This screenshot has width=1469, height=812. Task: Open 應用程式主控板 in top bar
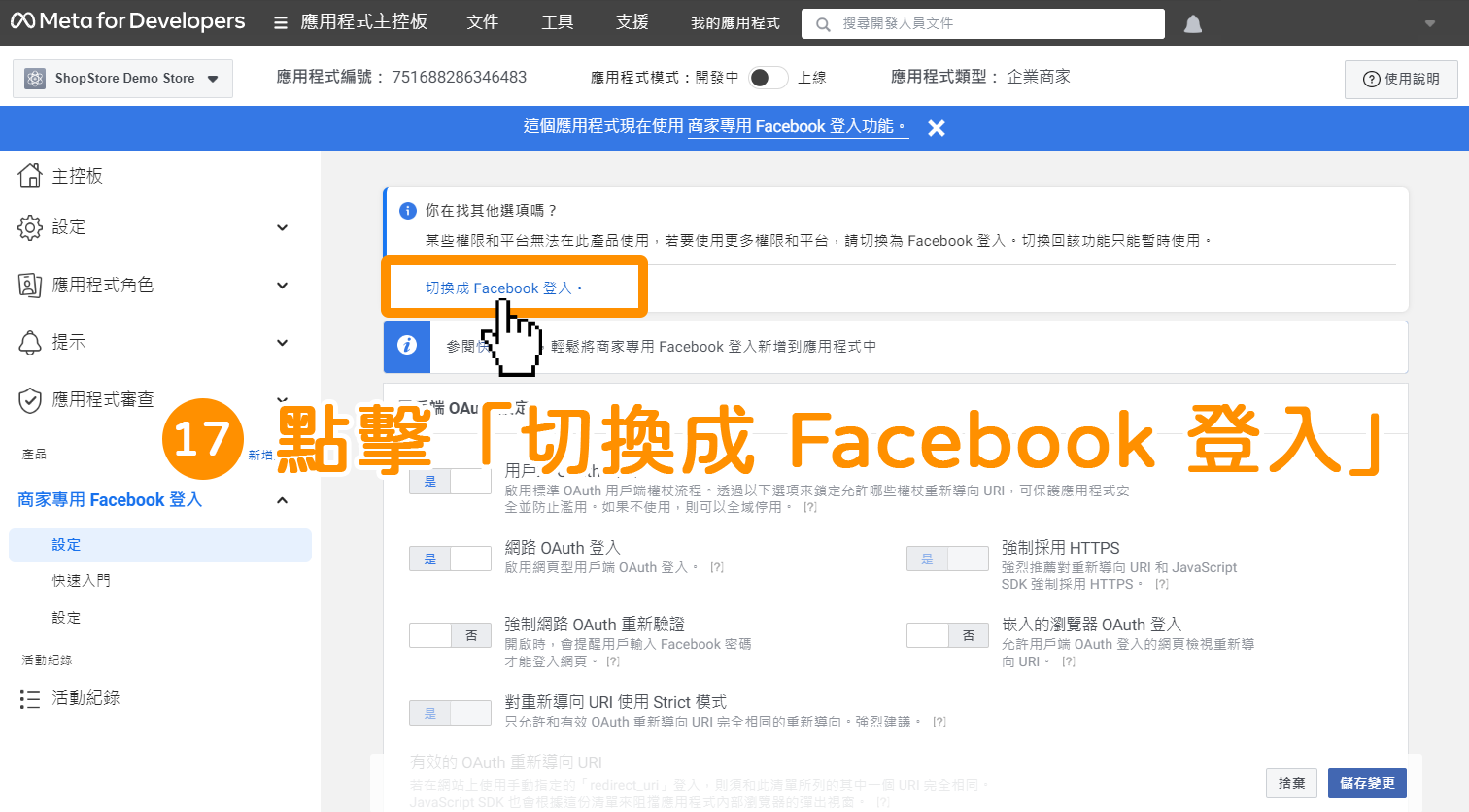(363, 21)
